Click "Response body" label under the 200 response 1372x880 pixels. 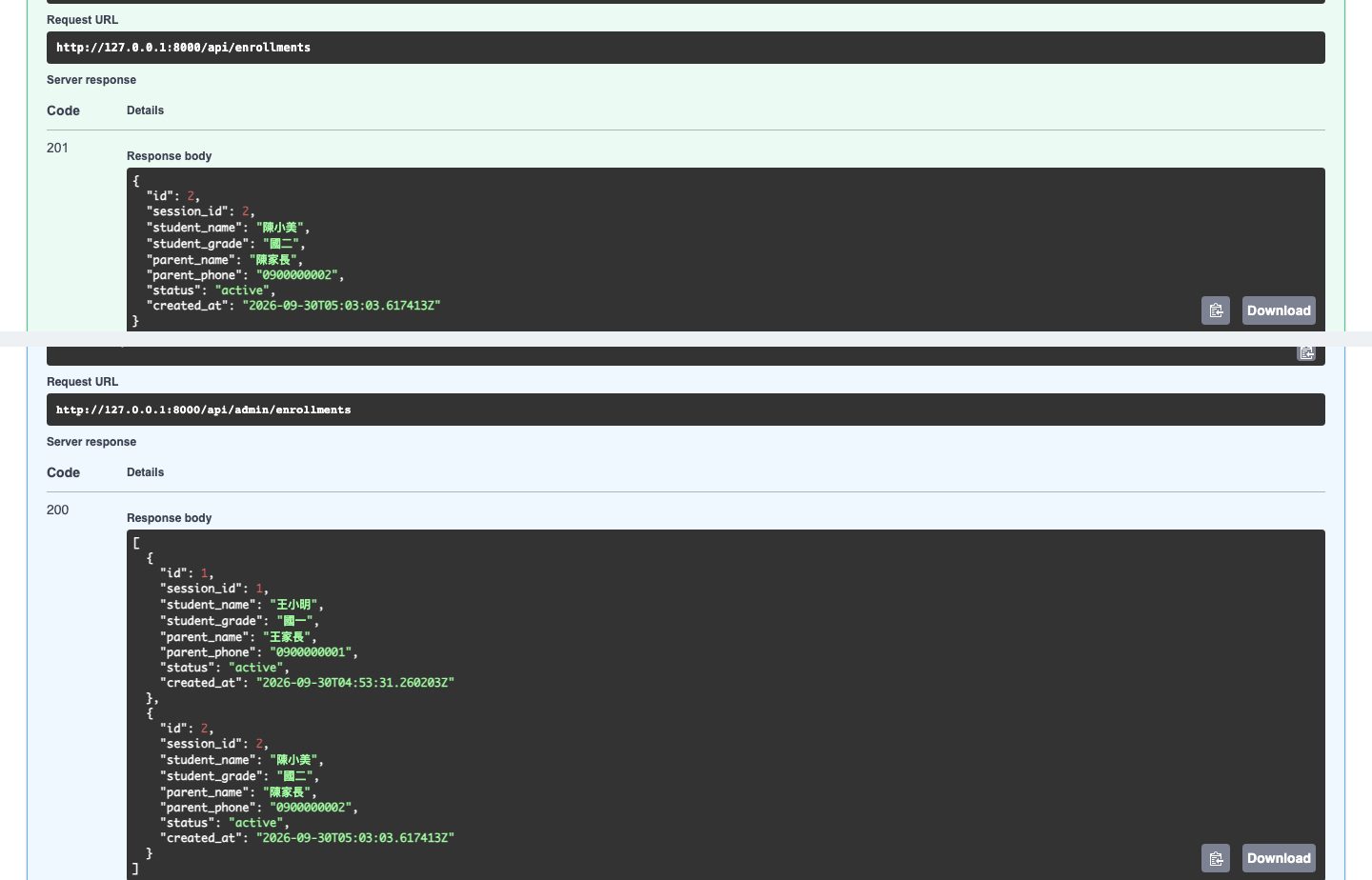(x=170, y=518)
